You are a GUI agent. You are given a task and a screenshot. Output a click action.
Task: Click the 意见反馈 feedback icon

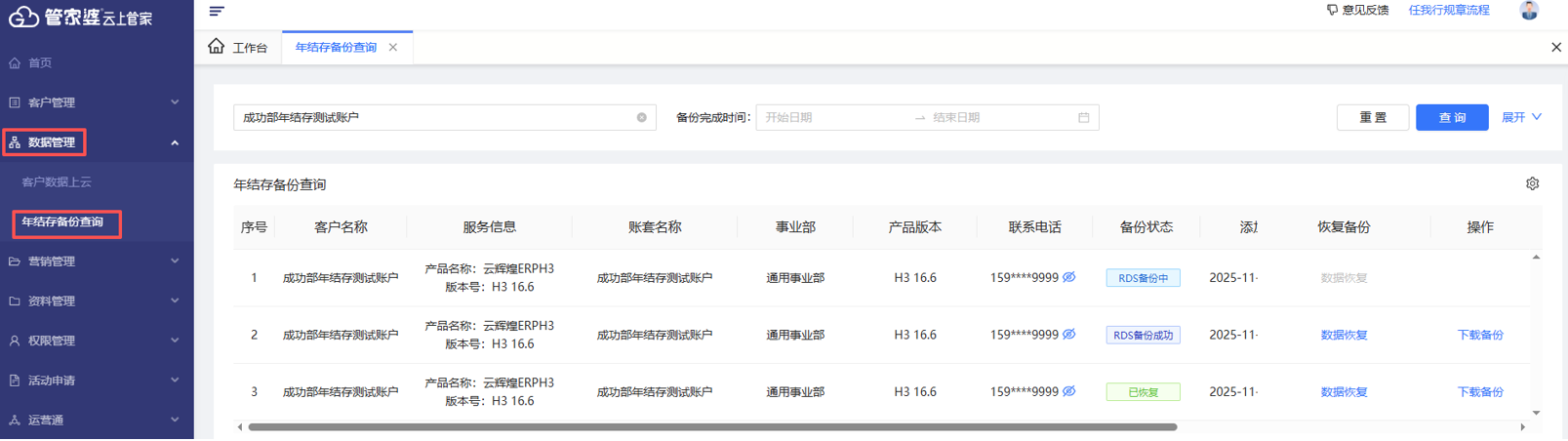1332,10
